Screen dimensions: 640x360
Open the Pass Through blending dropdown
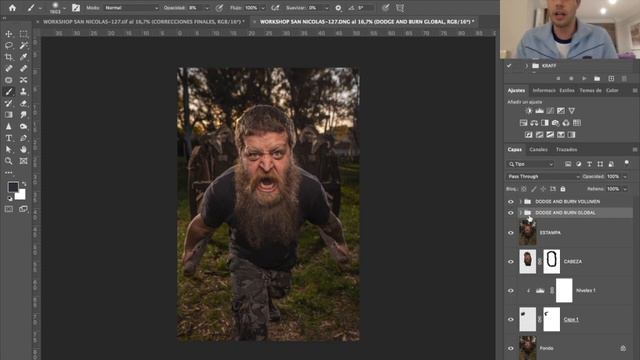543,176
